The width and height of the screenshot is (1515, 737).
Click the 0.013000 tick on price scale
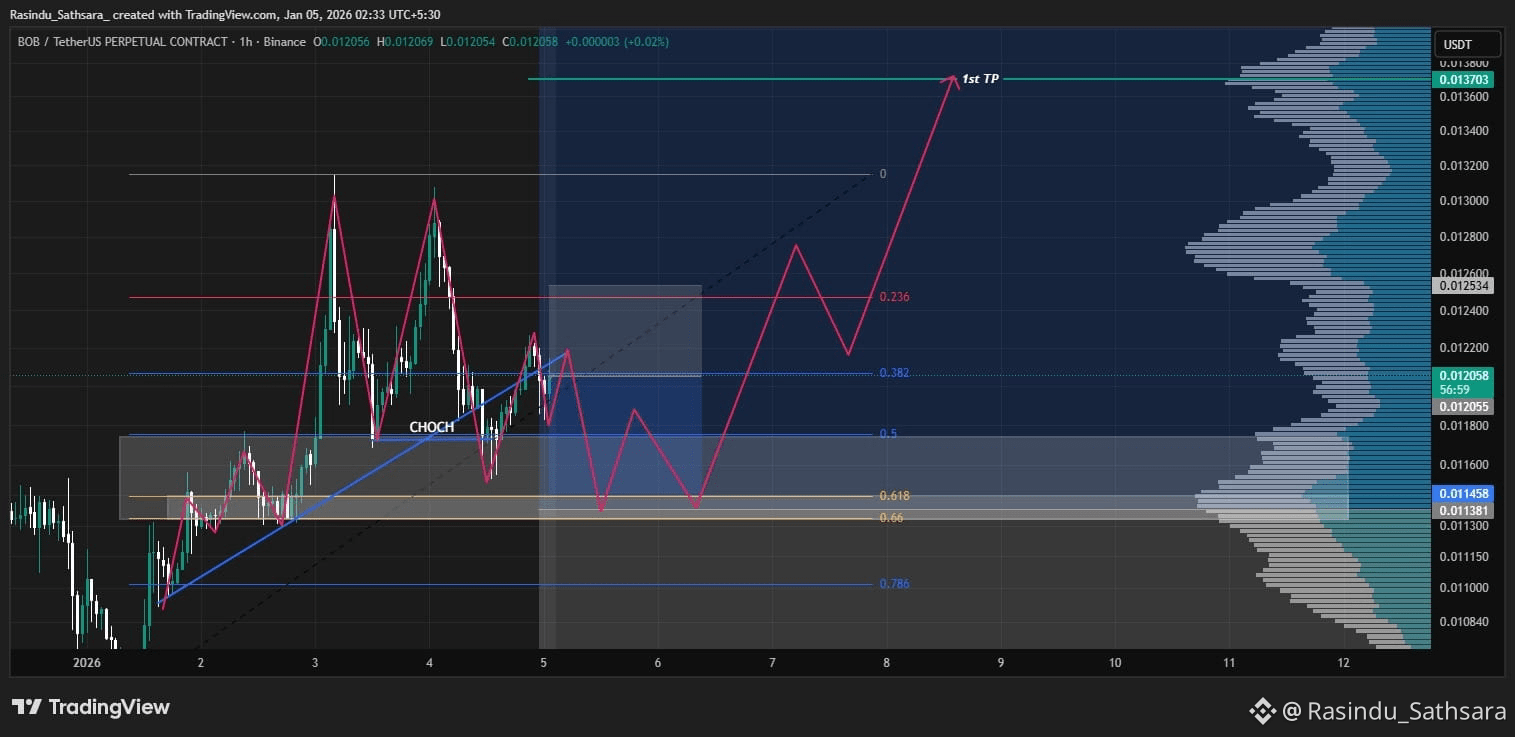click(x=1465, y=202)
